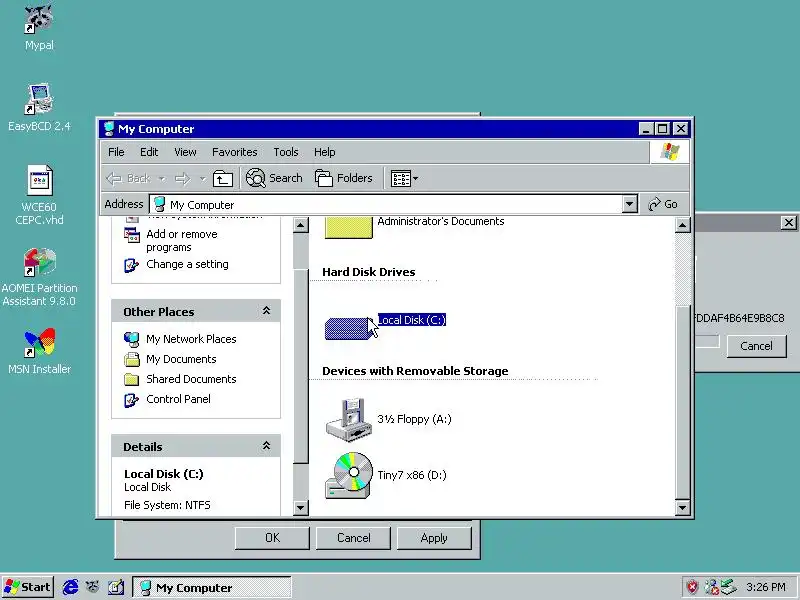Open the View menu
The width and height of the screenshot is (800, 600).
(x=185, y=152)
